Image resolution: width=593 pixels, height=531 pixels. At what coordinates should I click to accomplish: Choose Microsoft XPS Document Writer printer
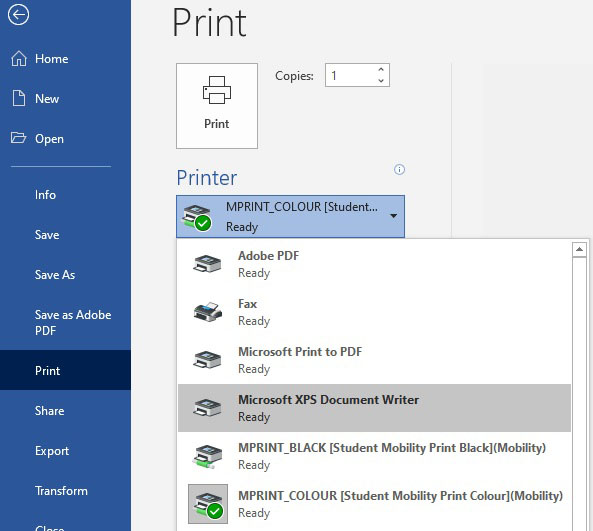coord(374,408)
